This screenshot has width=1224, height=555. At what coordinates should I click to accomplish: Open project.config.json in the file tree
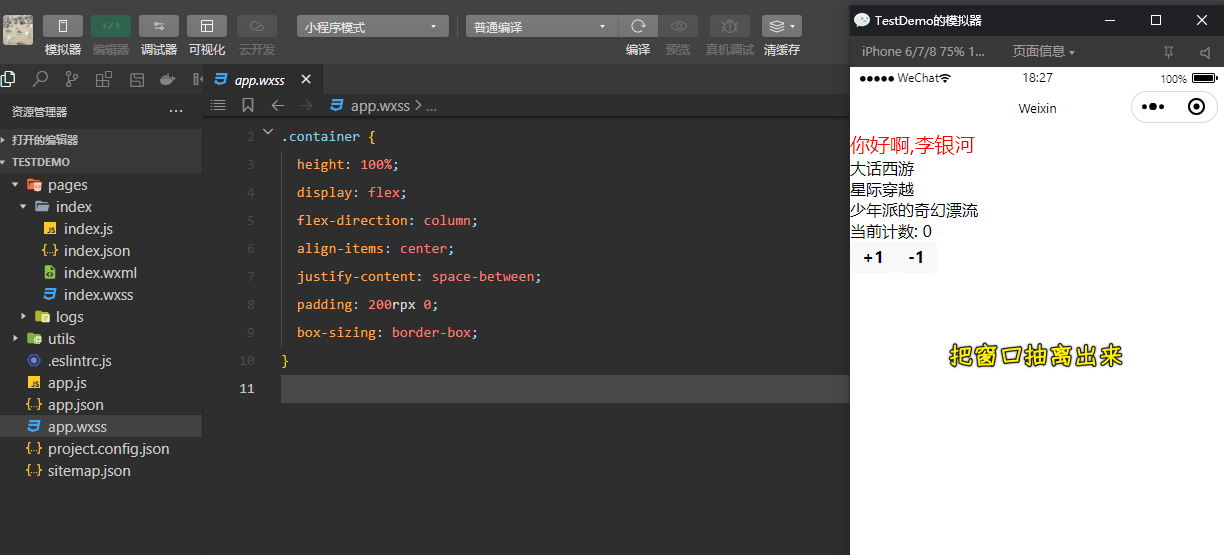pos(108,449)
